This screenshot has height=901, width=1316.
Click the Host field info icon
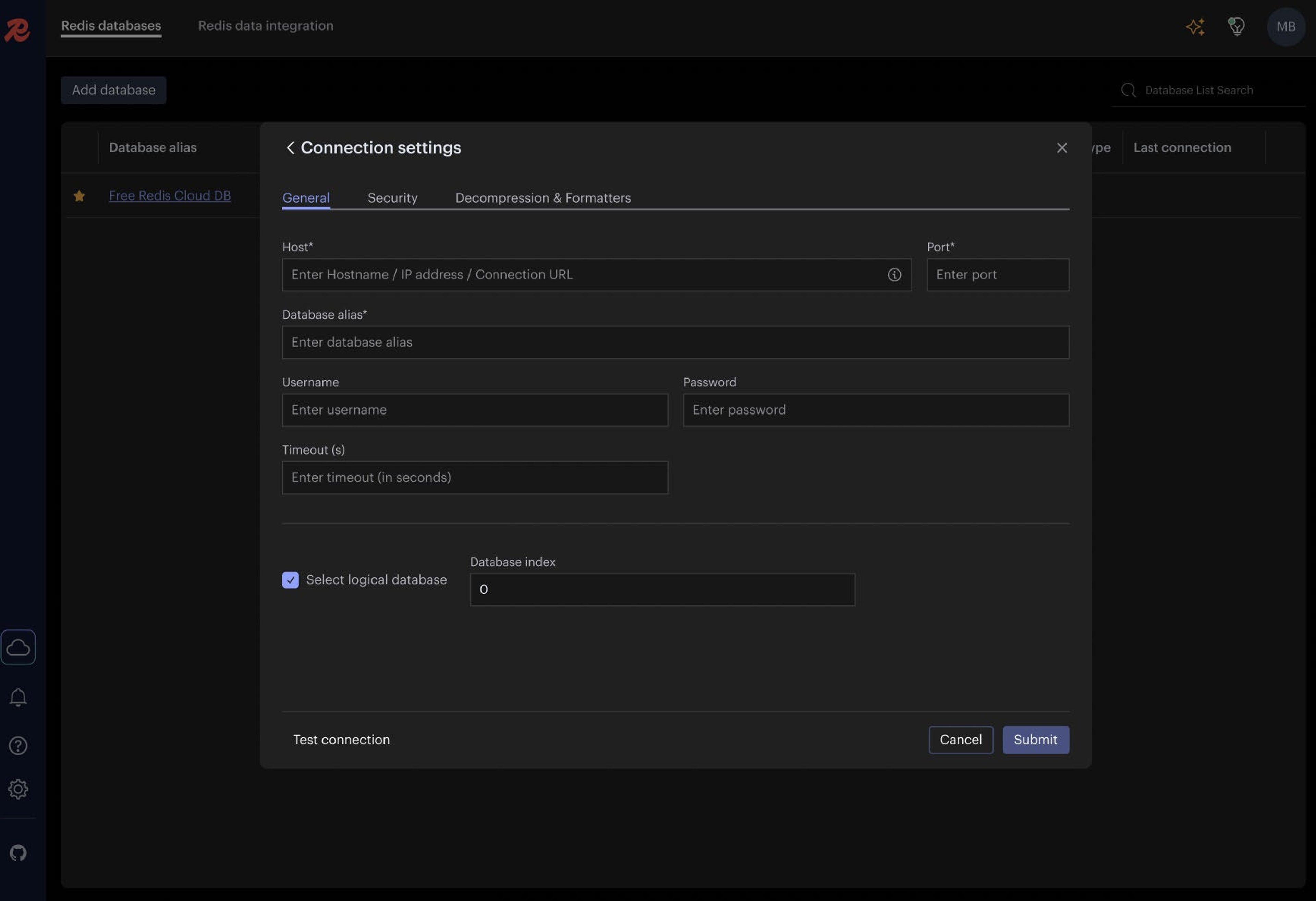pyautogui.click(x=894, y=275)
